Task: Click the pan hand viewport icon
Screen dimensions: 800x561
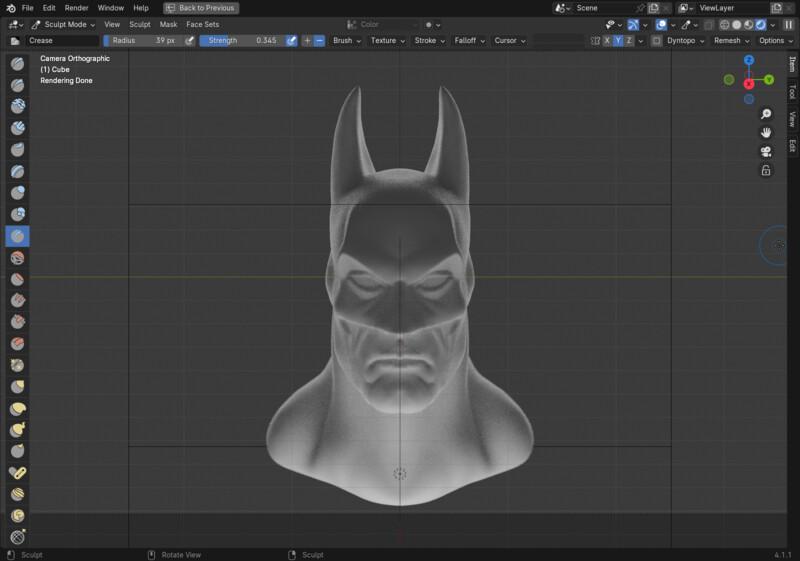Action: point(766,132)
